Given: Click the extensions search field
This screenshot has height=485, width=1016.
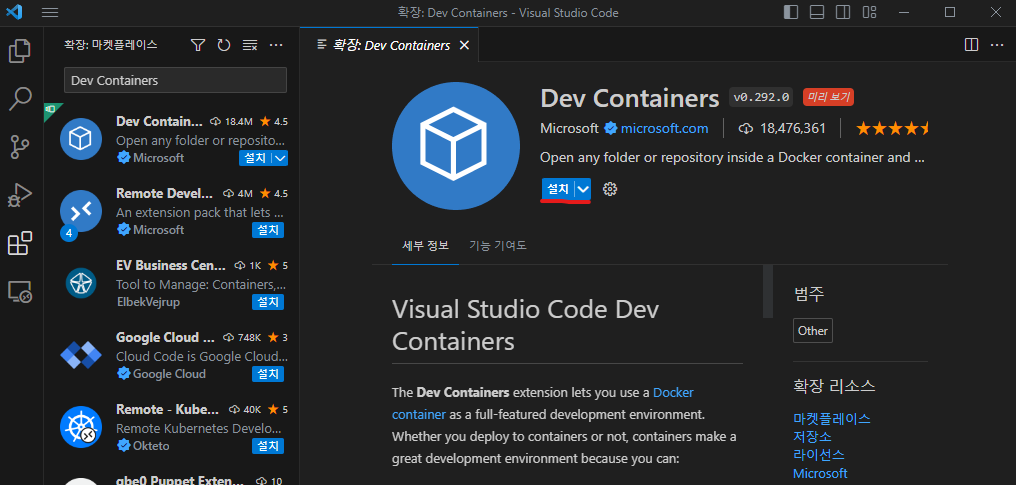Looking at the screenshot, I should [175, 80].
